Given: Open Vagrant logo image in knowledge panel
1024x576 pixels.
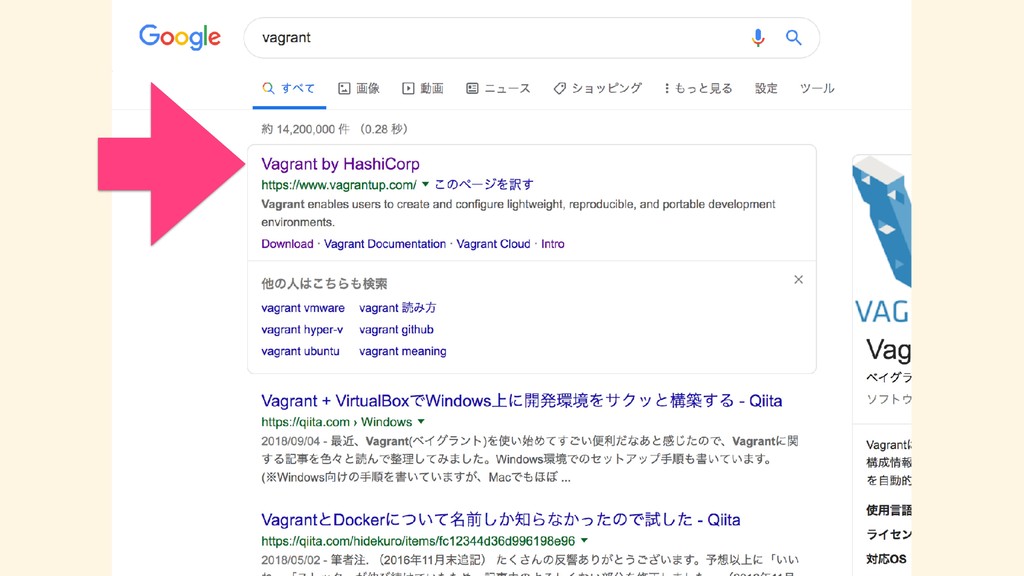Looking at the screenshot, I should click(882, 222).
